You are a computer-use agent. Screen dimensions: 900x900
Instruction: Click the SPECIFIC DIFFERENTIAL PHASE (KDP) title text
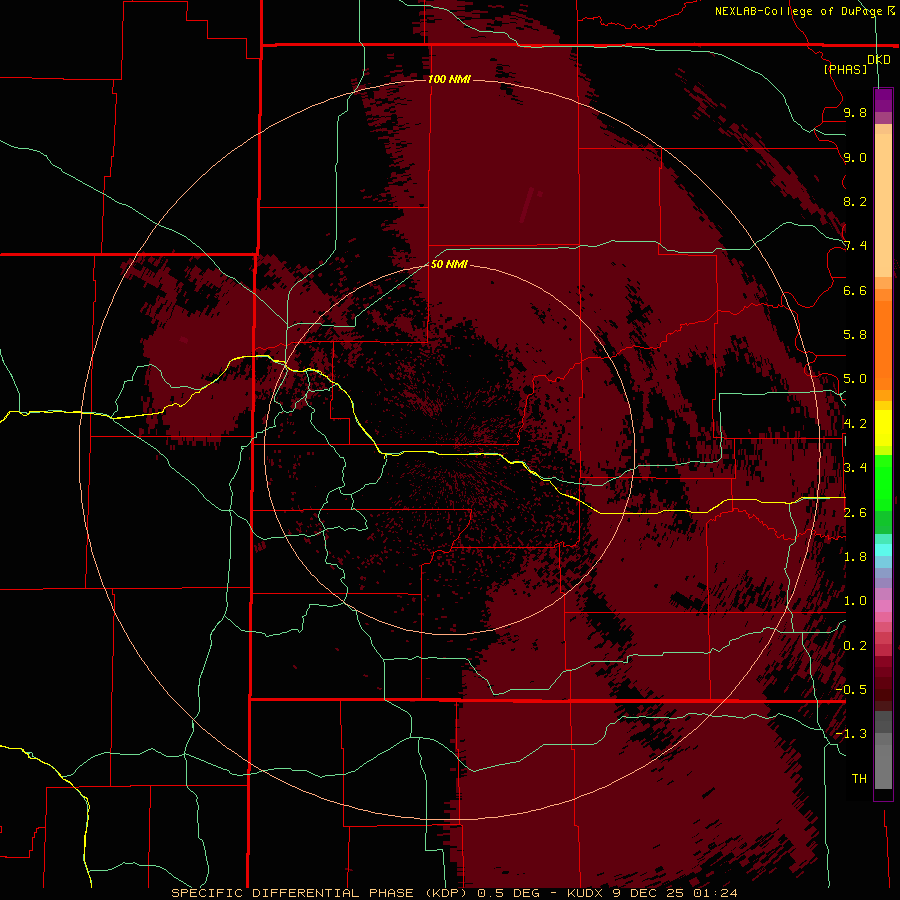click(x=321, y=893)
